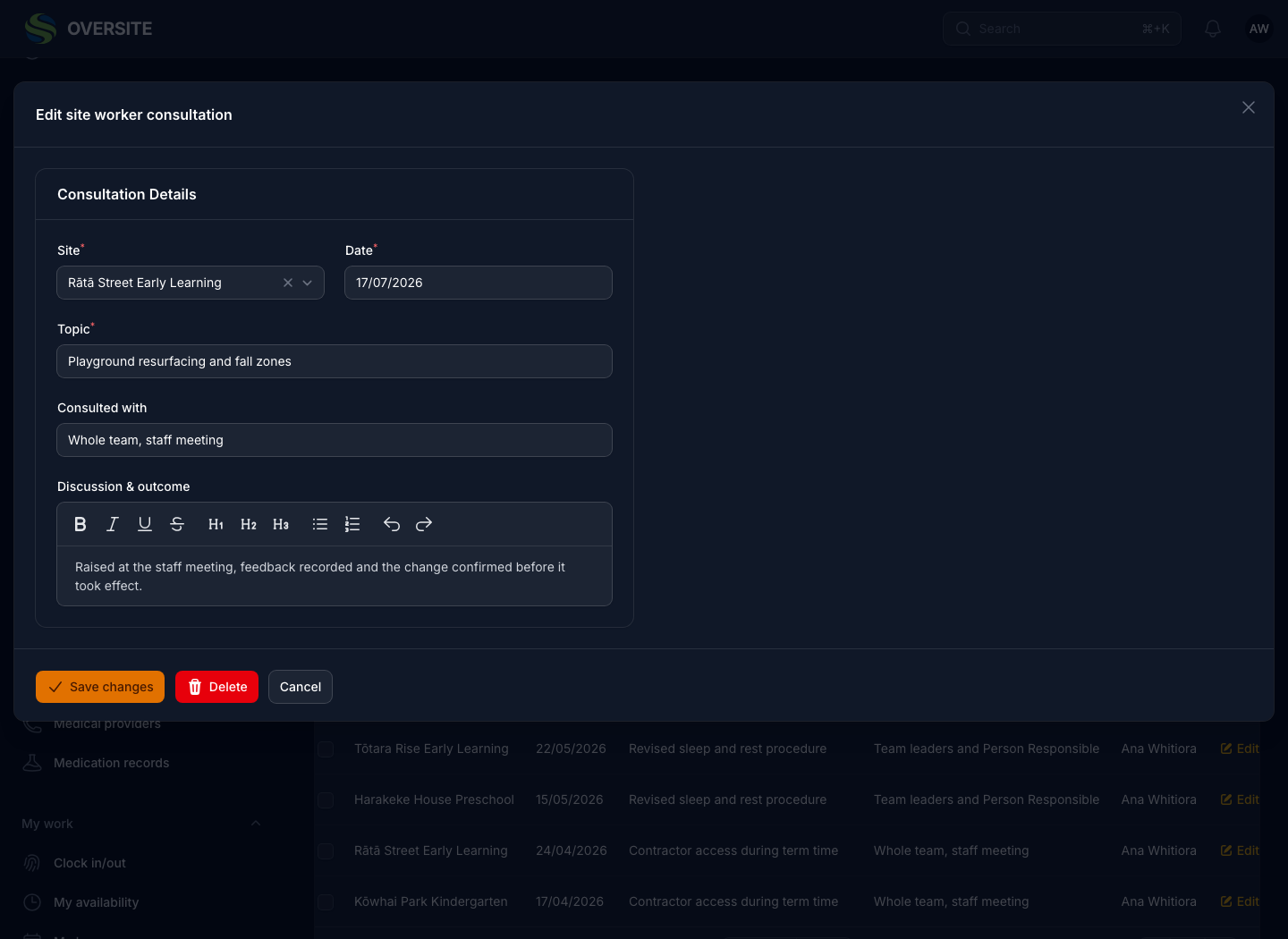Apply strikethrough formatting in editor
Screen dimensions: 1288x939
(177, 524)
